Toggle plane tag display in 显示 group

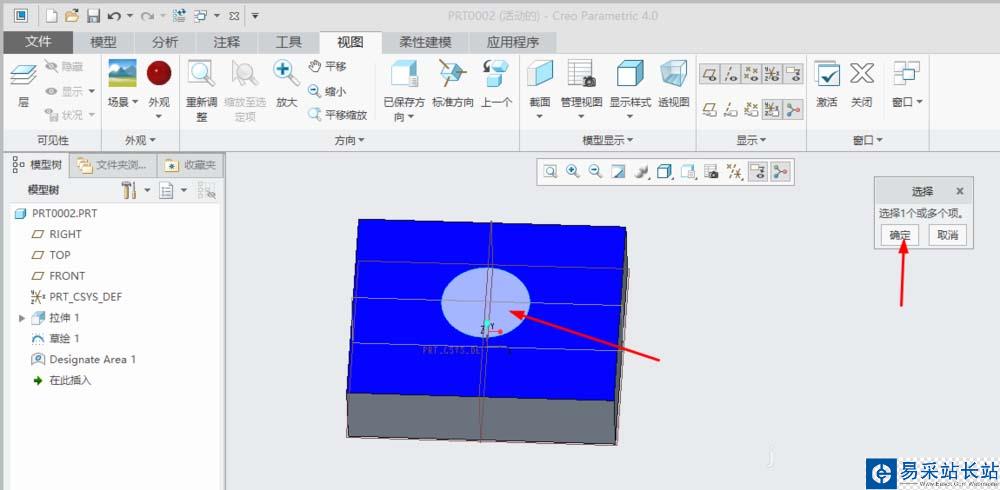tap(710, 110)
